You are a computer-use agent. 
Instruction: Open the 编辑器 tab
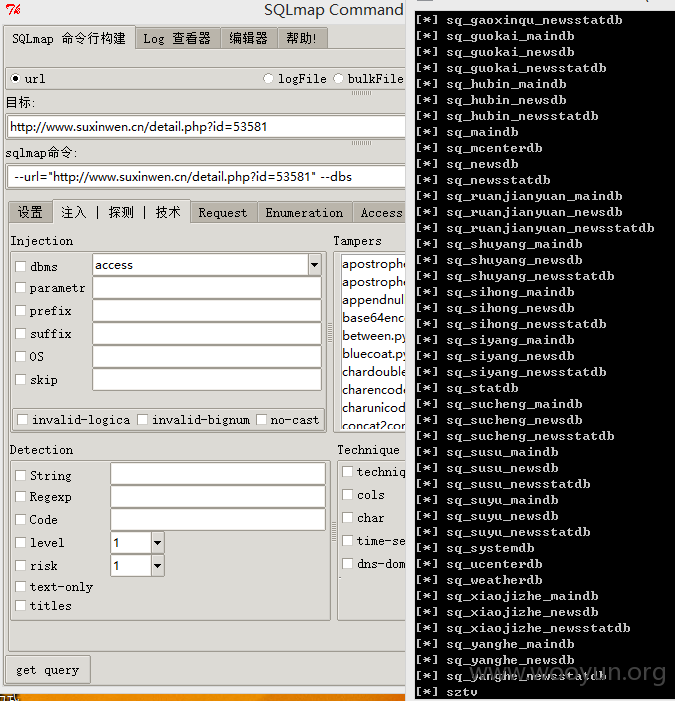[249, 38]
